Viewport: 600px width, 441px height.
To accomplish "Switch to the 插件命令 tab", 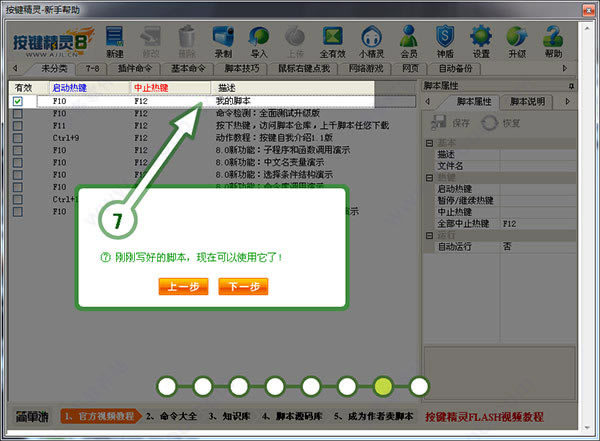I will click(134, 69).
